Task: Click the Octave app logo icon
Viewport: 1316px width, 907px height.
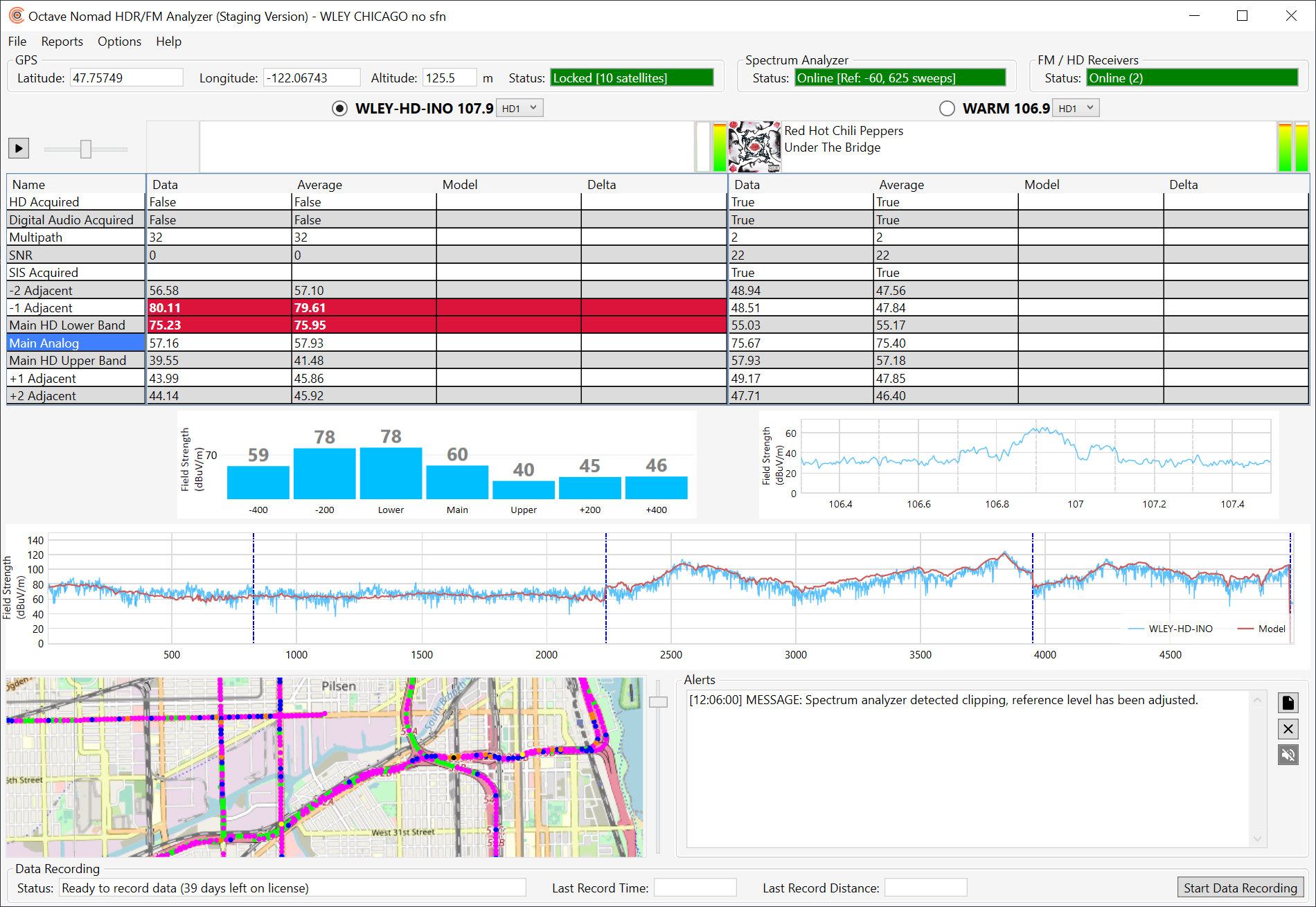Action: point(16,16)
